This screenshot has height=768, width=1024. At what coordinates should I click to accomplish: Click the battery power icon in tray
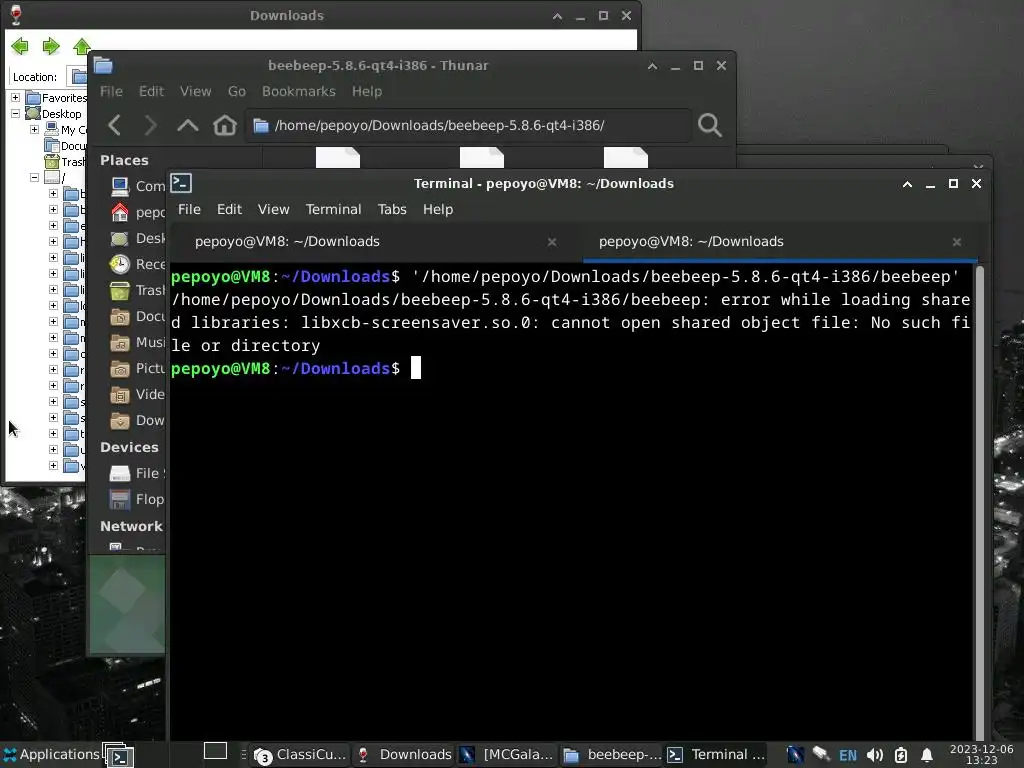[x=901, y=756]
